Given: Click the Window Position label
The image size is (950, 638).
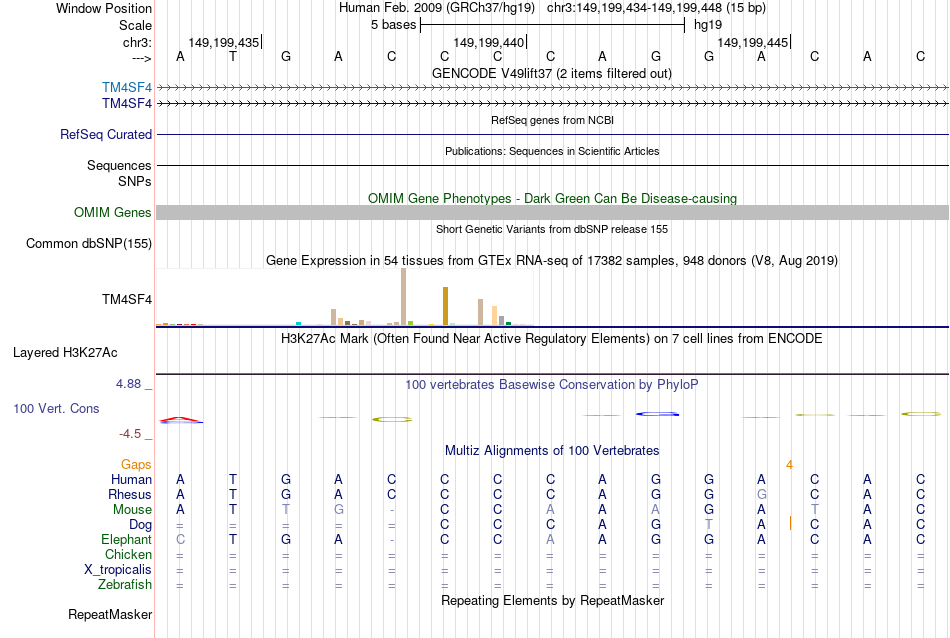Looking at the screenshot, I should (104, 8).
